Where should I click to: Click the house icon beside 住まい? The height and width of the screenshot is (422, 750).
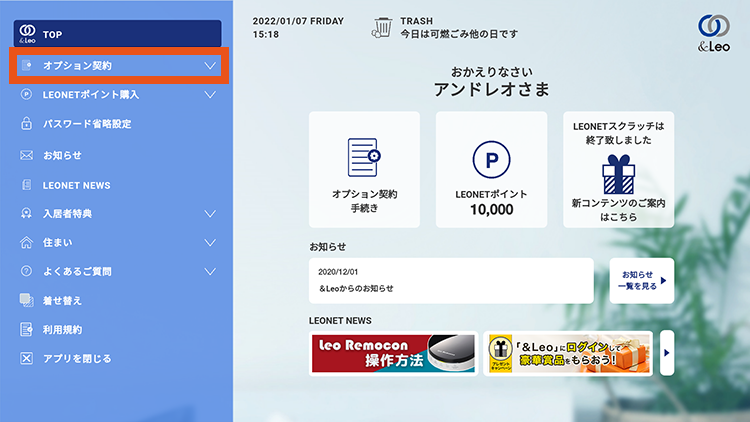pyautogui.click(x=26, y=242)
